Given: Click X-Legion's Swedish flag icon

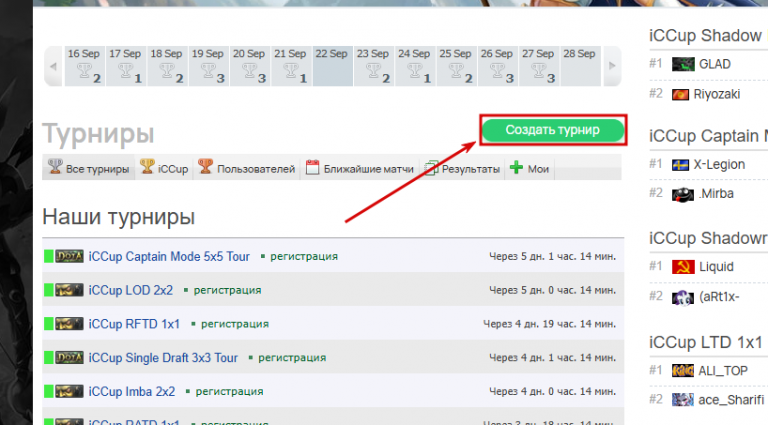Looking at the screenshot, I should (x=680, y=165).
